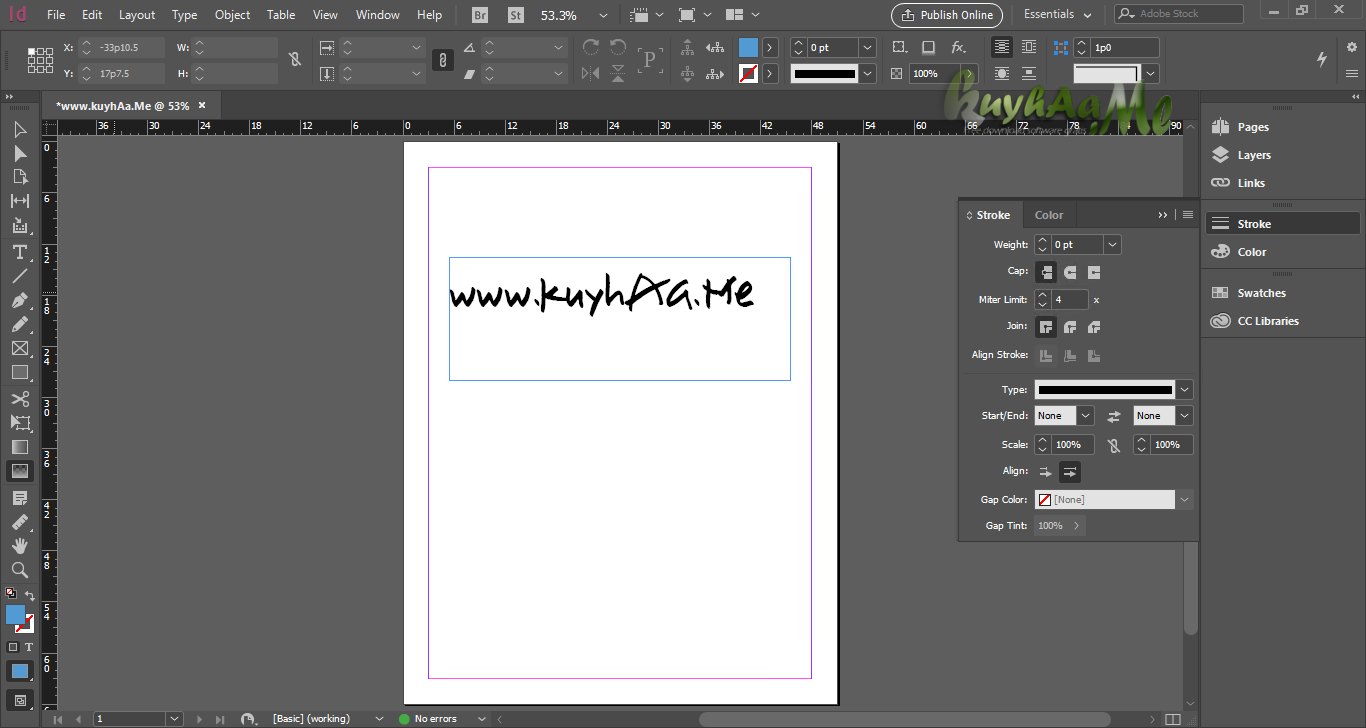Click the Publish Online button
This screenshot has width=1366, height=728.
coord(947,15)
